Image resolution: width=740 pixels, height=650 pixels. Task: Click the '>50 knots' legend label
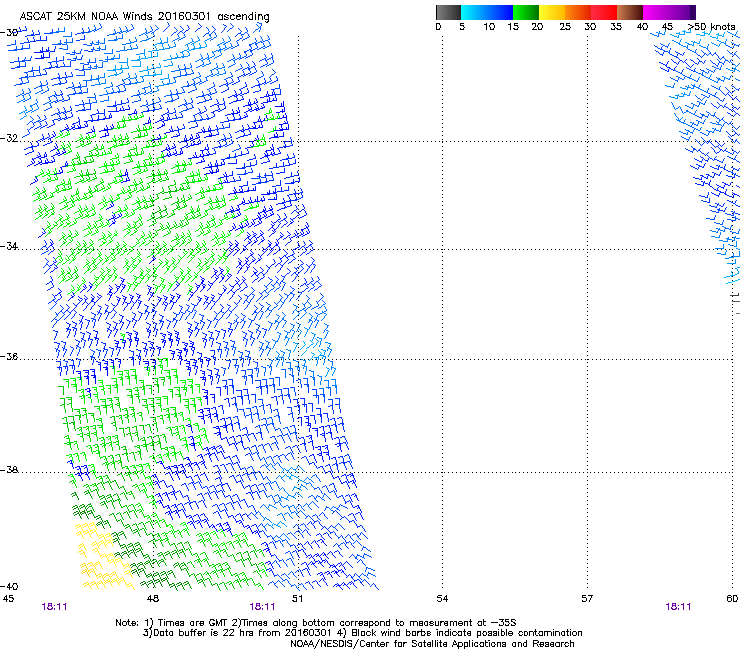(711, 27)
